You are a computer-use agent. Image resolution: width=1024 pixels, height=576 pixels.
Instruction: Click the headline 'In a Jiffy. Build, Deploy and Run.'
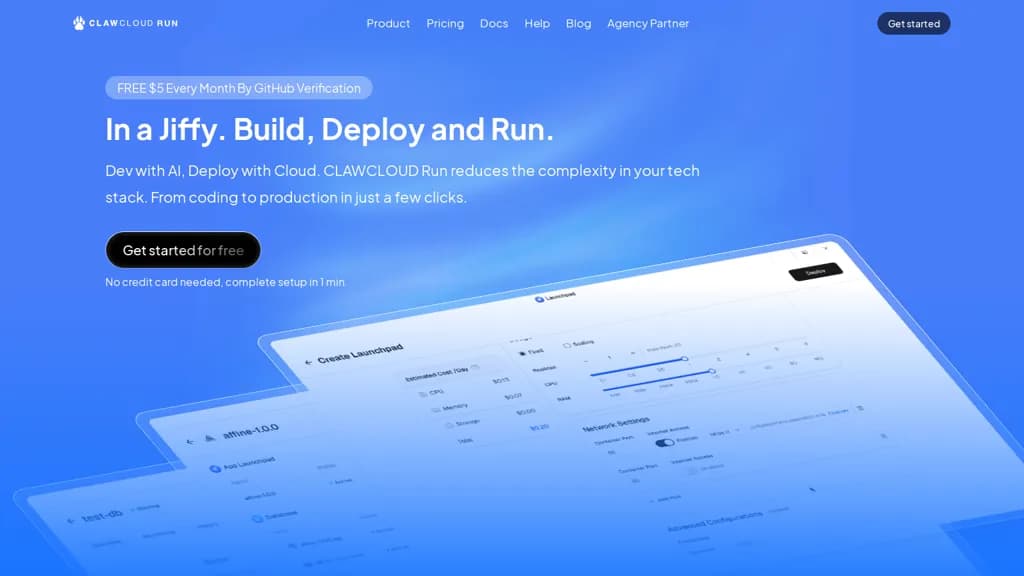point(329,129)
